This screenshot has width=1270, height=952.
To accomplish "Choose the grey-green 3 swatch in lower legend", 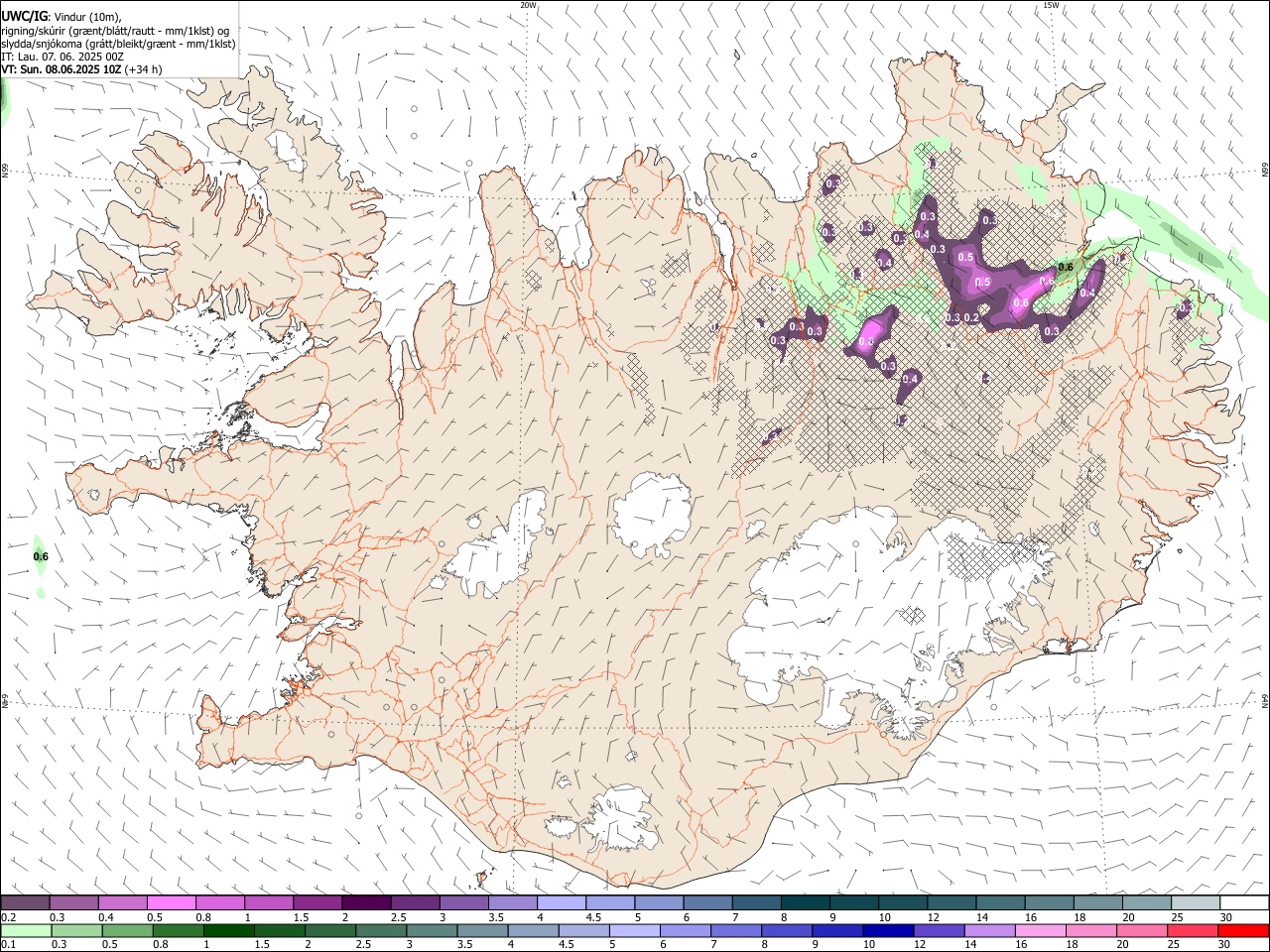I will click(x=431, y=931).
